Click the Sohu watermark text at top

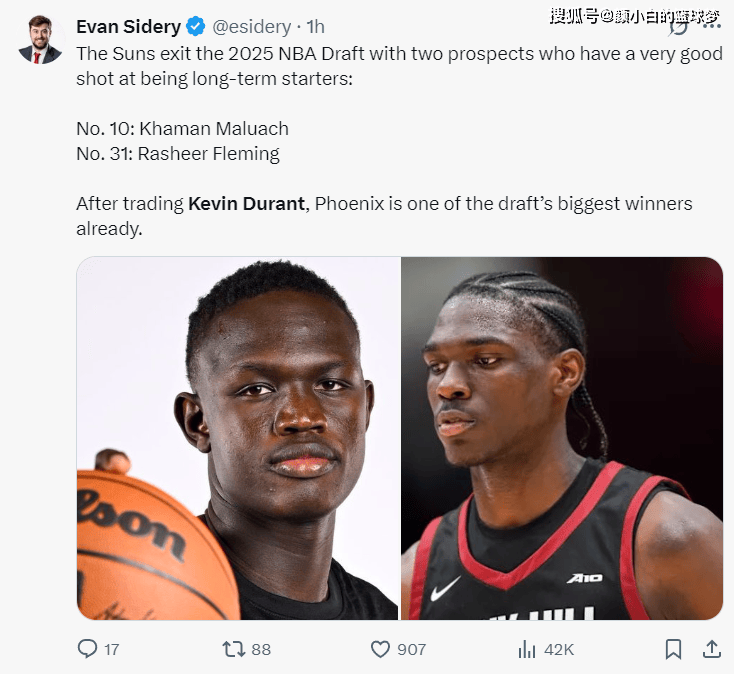tap(635, 16)
